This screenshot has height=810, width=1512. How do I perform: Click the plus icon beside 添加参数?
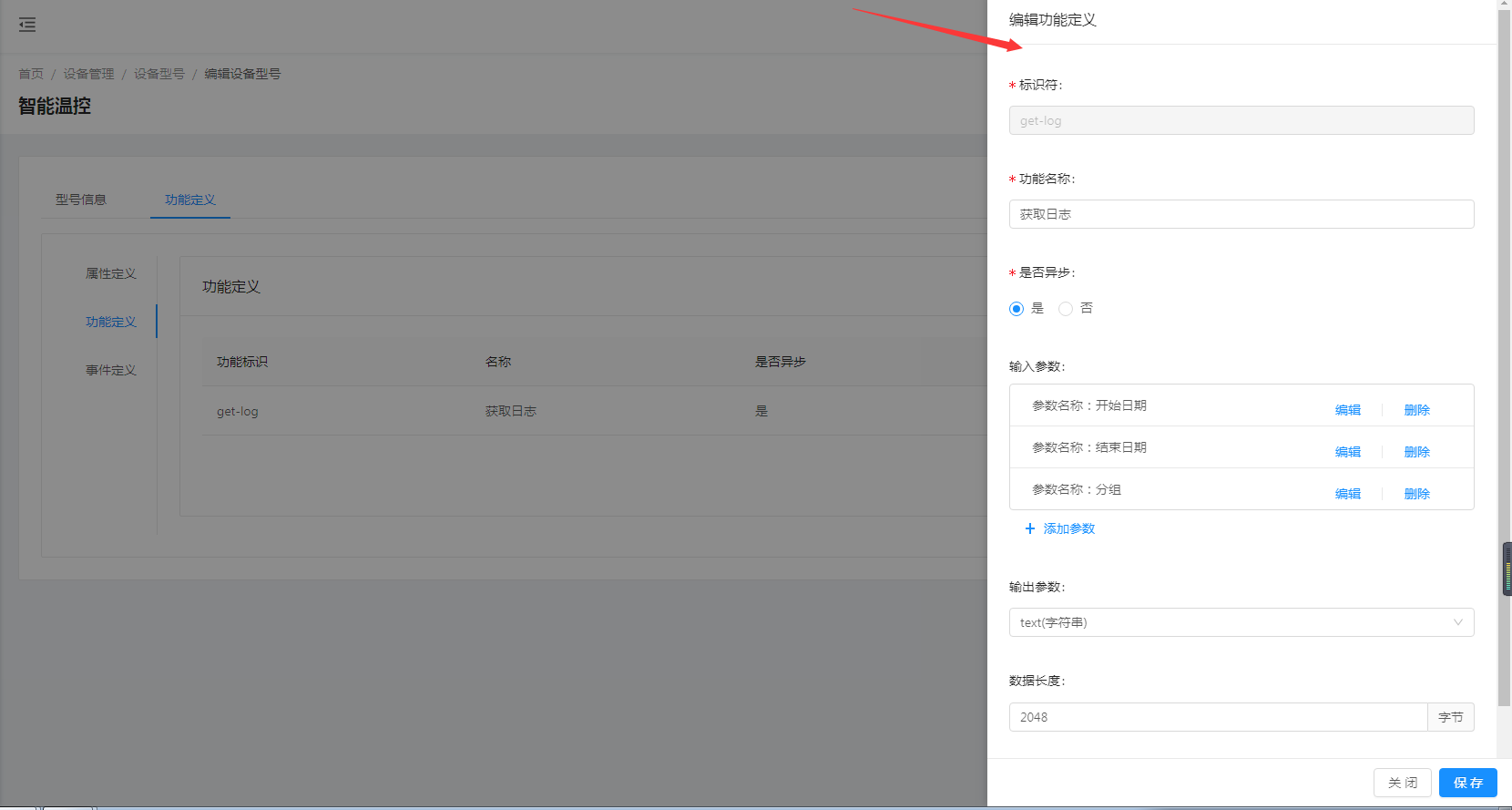click(1030, 528)
